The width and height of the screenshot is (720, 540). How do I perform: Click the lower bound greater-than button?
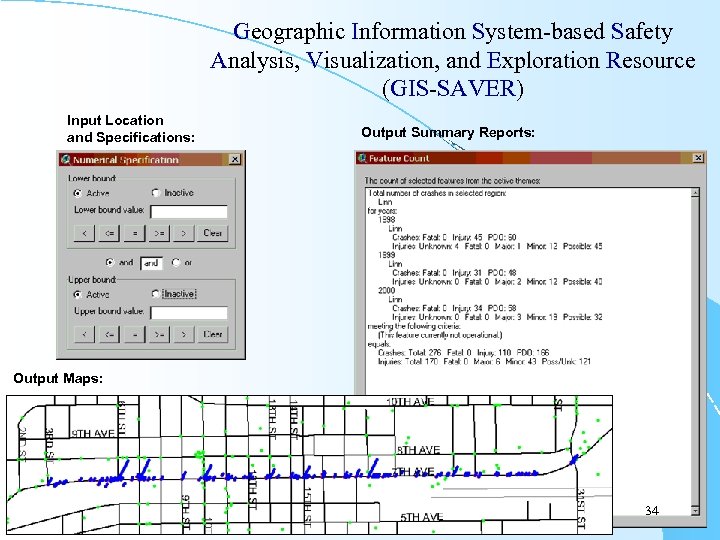click(184, 233)
